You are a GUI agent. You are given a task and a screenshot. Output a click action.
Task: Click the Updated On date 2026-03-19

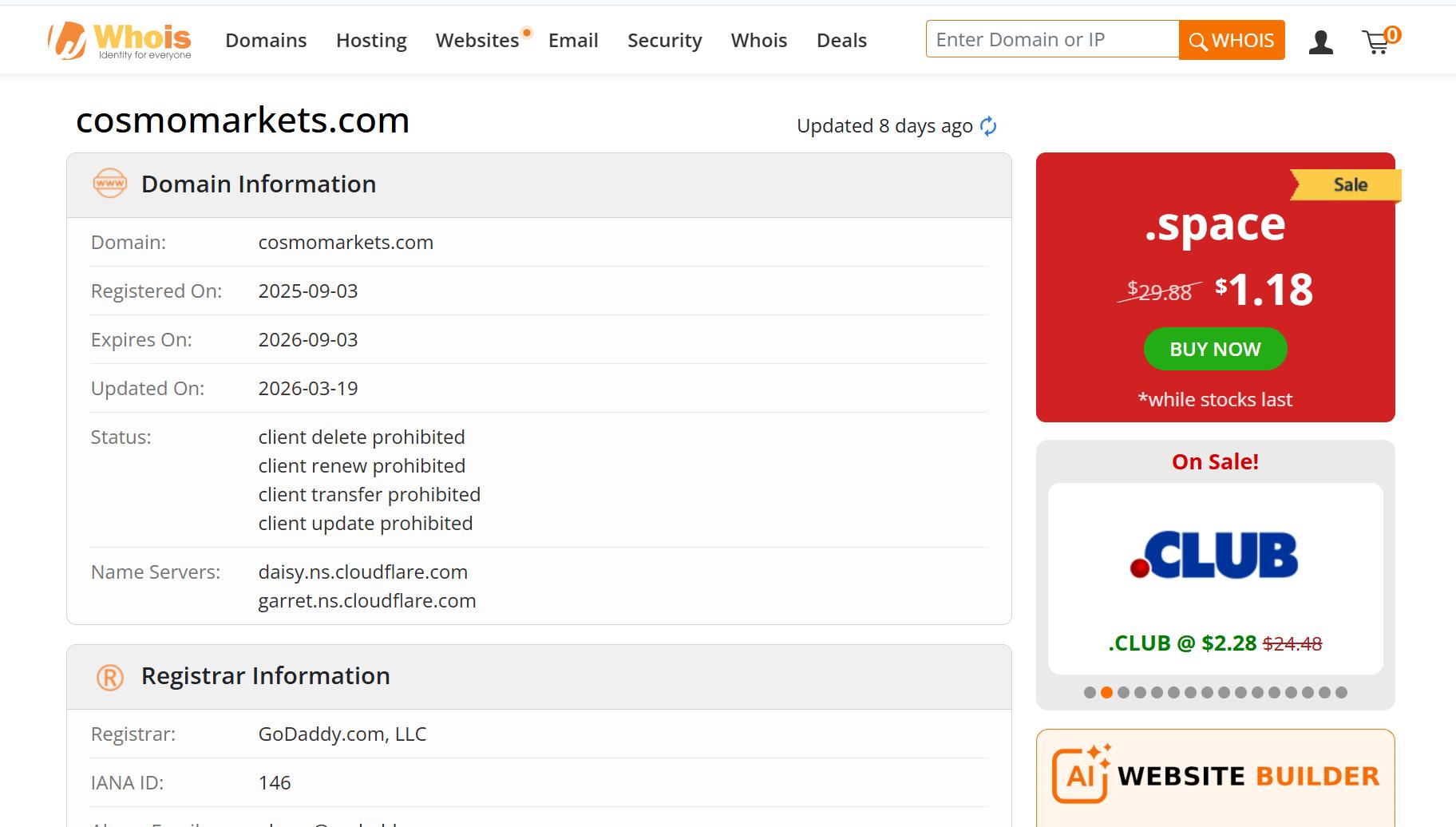point(308,388)
